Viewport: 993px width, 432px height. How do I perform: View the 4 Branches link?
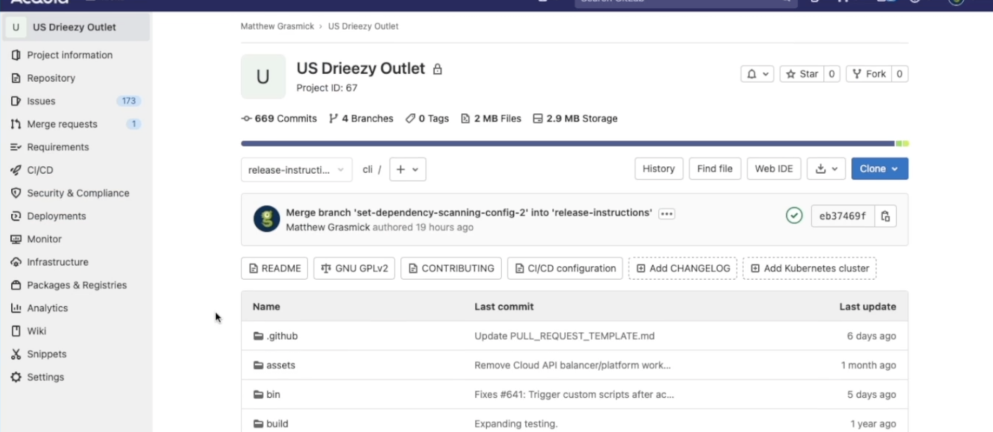tap(361, 118)
